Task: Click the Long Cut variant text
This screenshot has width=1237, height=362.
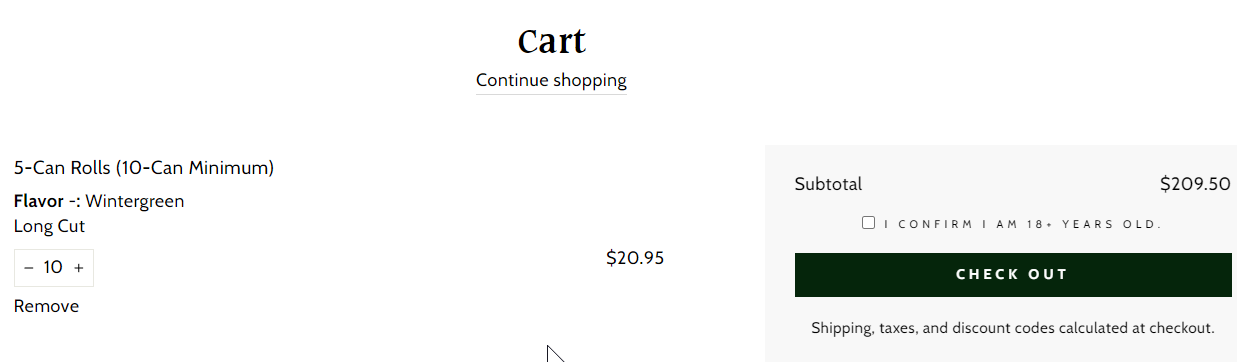Action: coord(49,227)
